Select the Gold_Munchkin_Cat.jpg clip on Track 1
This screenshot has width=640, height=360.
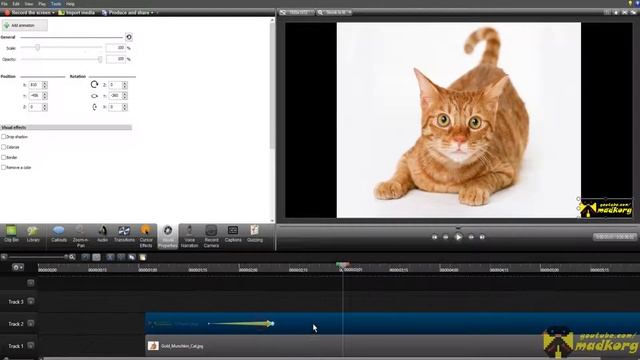[393, 346]
